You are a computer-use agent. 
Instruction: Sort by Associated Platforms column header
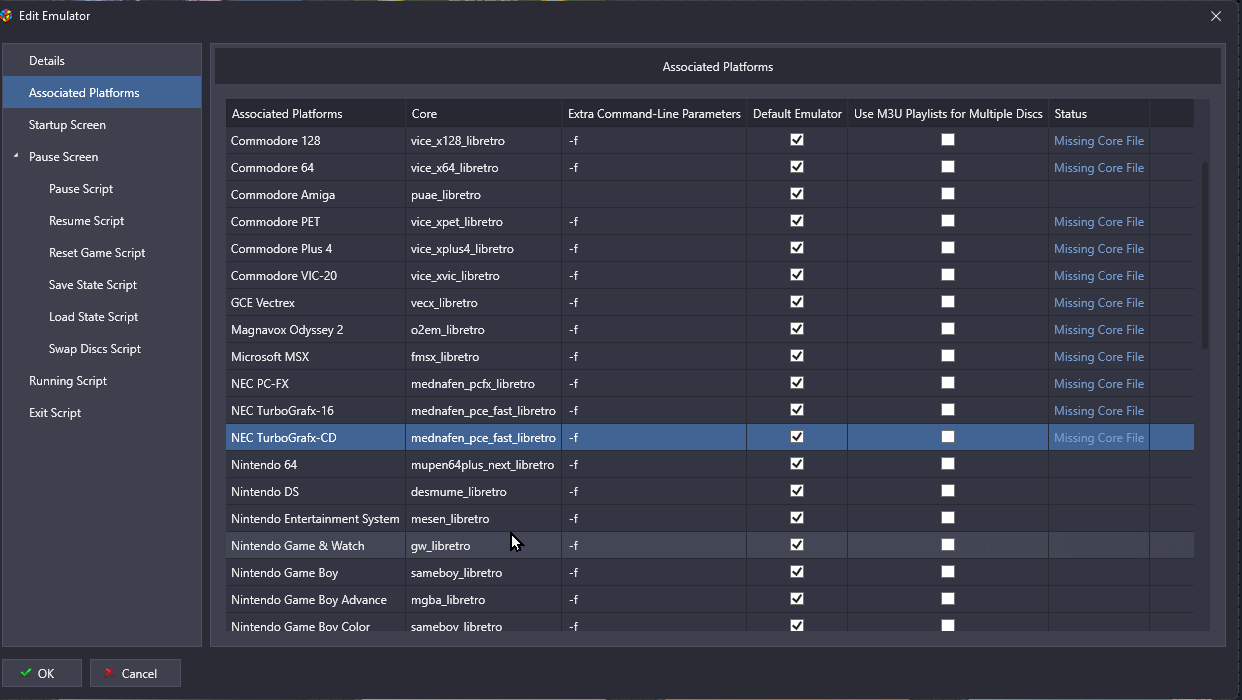tap(315, 114)
